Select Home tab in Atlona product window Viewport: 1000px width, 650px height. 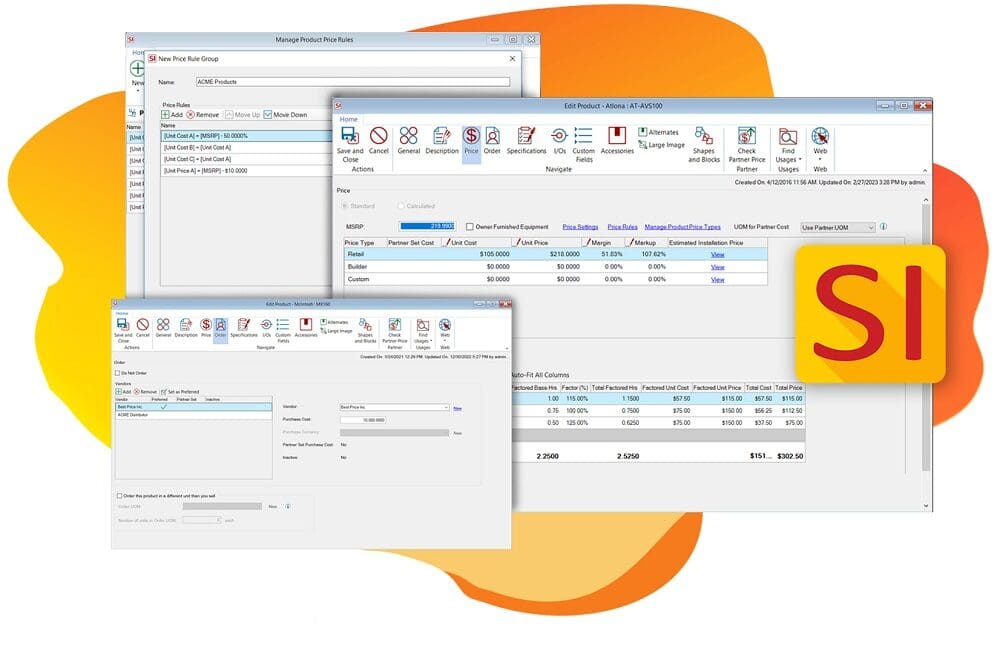348,119
